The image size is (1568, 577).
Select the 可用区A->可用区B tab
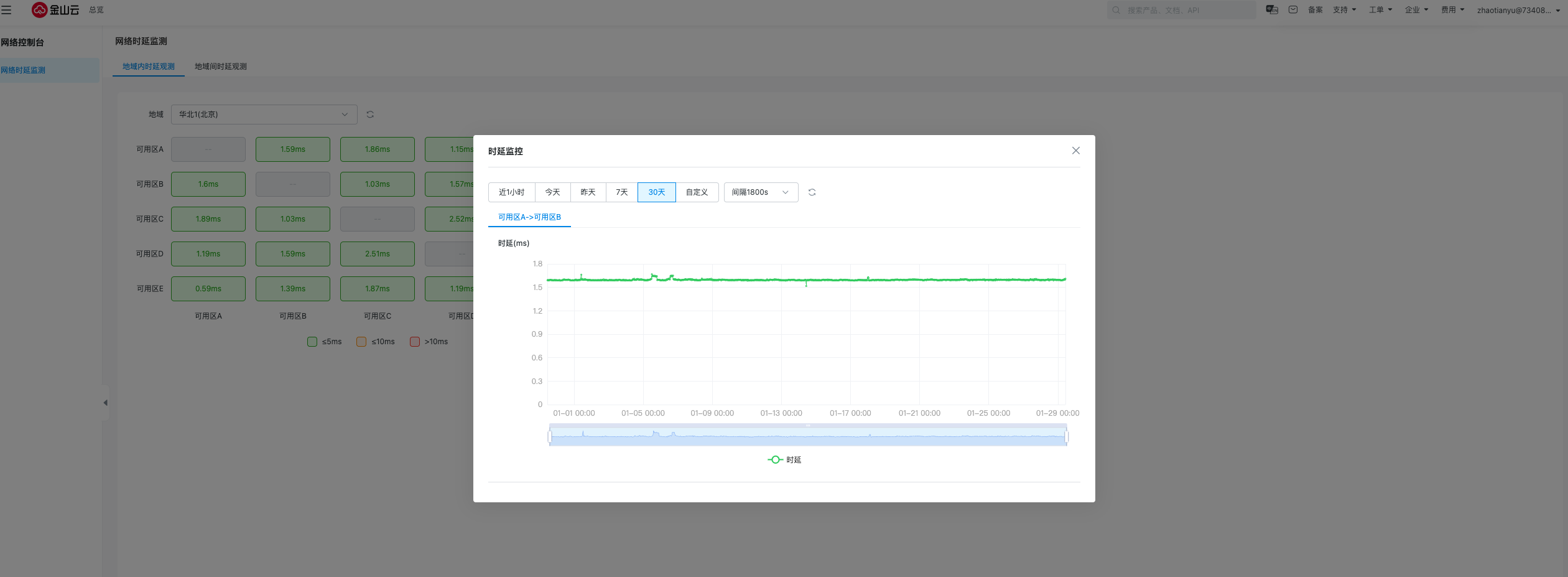point(529,217)
